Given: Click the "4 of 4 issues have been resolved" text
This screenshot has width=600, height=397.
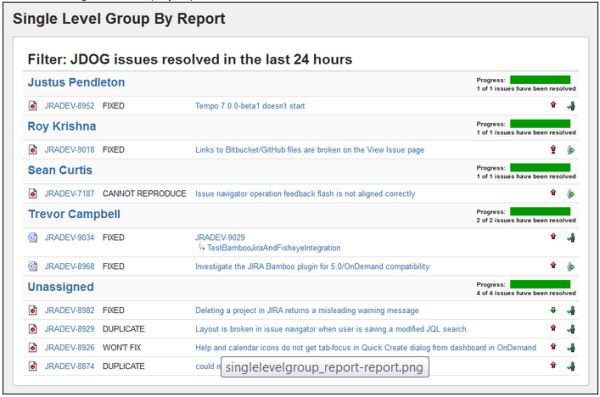Looking at the screenshot, I should pyautogui.click(x=526, y=293).
